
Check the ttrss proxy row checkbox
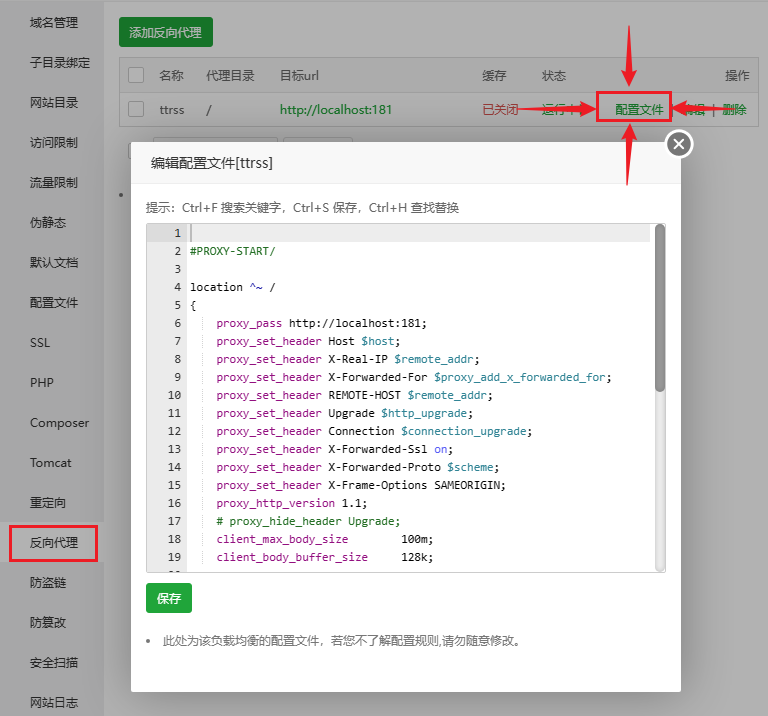[136, 110]
